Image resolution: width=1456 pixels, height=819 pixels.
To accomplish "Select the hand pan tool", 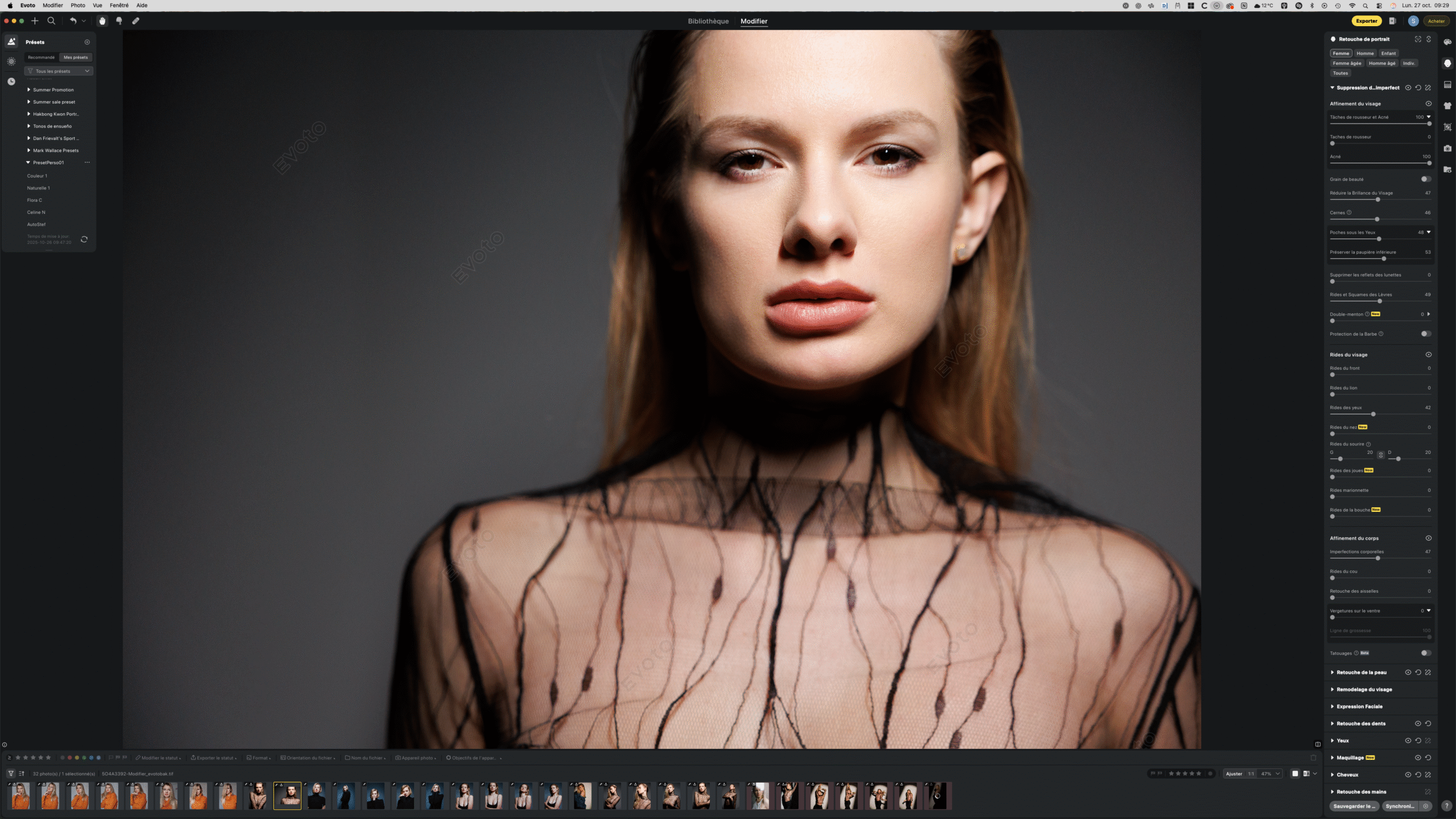I will pyautogui.click(x=102, y=21).
